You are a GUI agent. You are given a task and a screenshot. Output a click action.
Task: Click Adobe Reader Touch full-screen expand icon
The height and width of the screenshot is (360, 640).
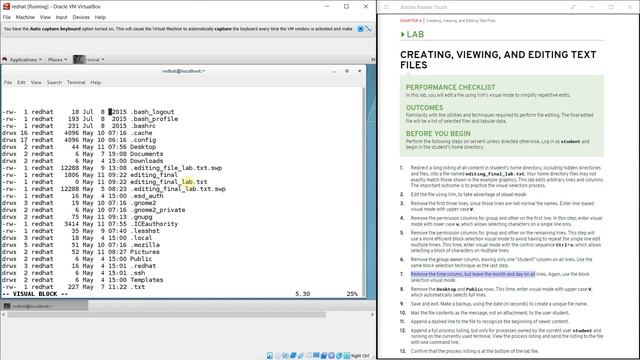(x=573, y=7)
